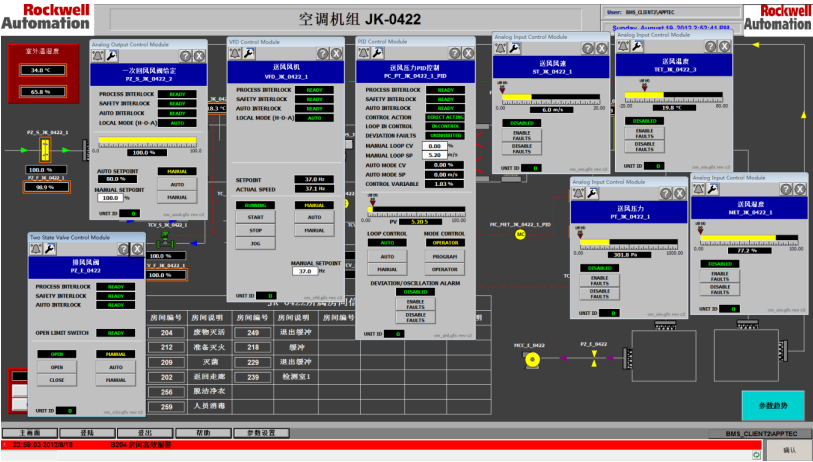
Task: Set PID mode control to PROGRAM
Action: (444, 256)
